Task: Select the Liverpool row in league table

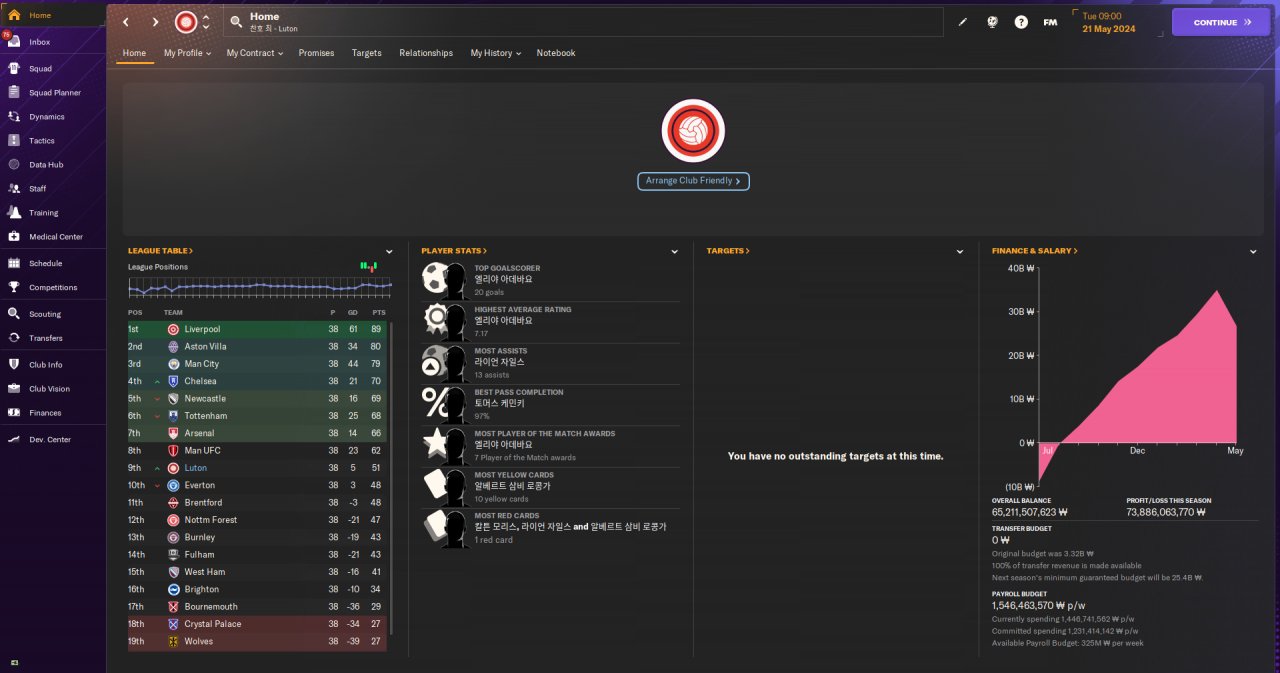Action: tap(257, 329)
